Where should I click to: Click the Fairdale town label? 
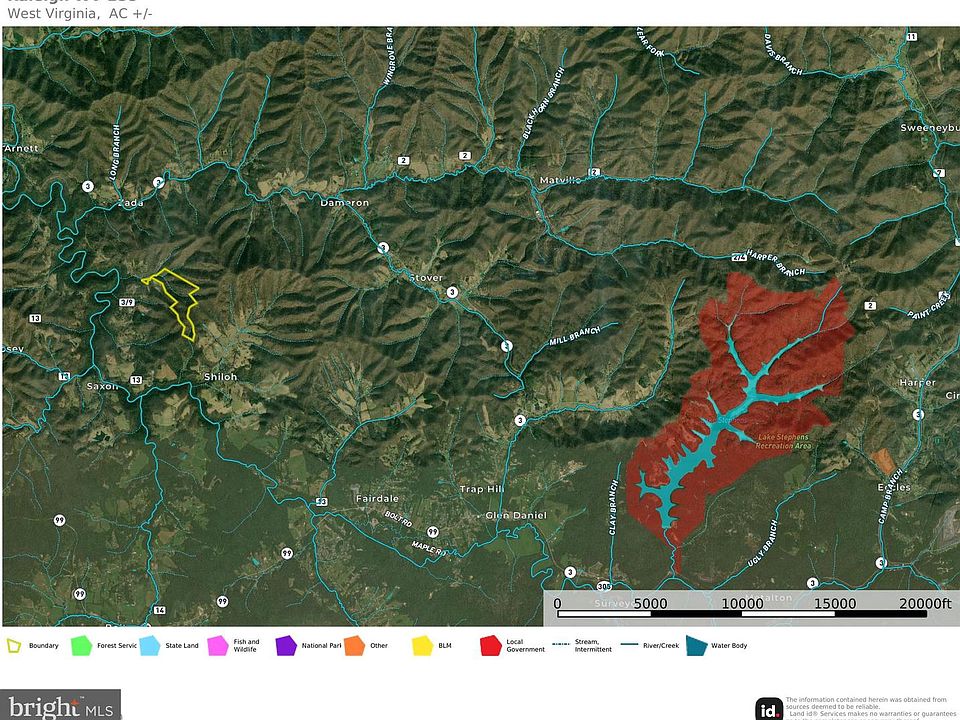(377, 498)
